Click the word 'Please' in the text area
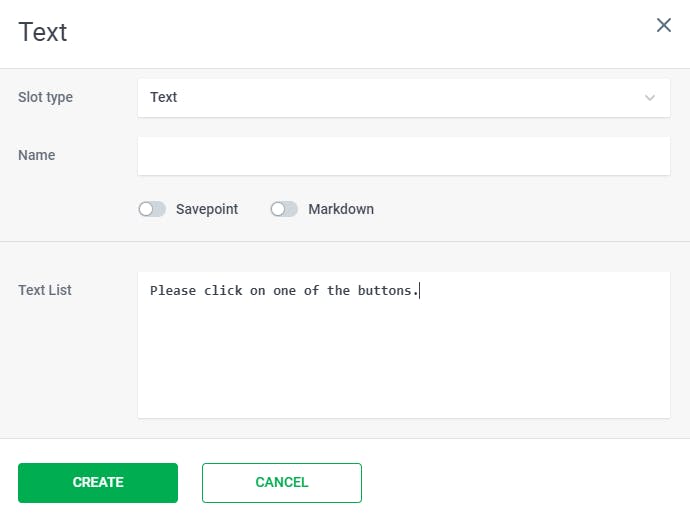Image resolution: width=690 pixels, height=521 pixels. point(173,291)
